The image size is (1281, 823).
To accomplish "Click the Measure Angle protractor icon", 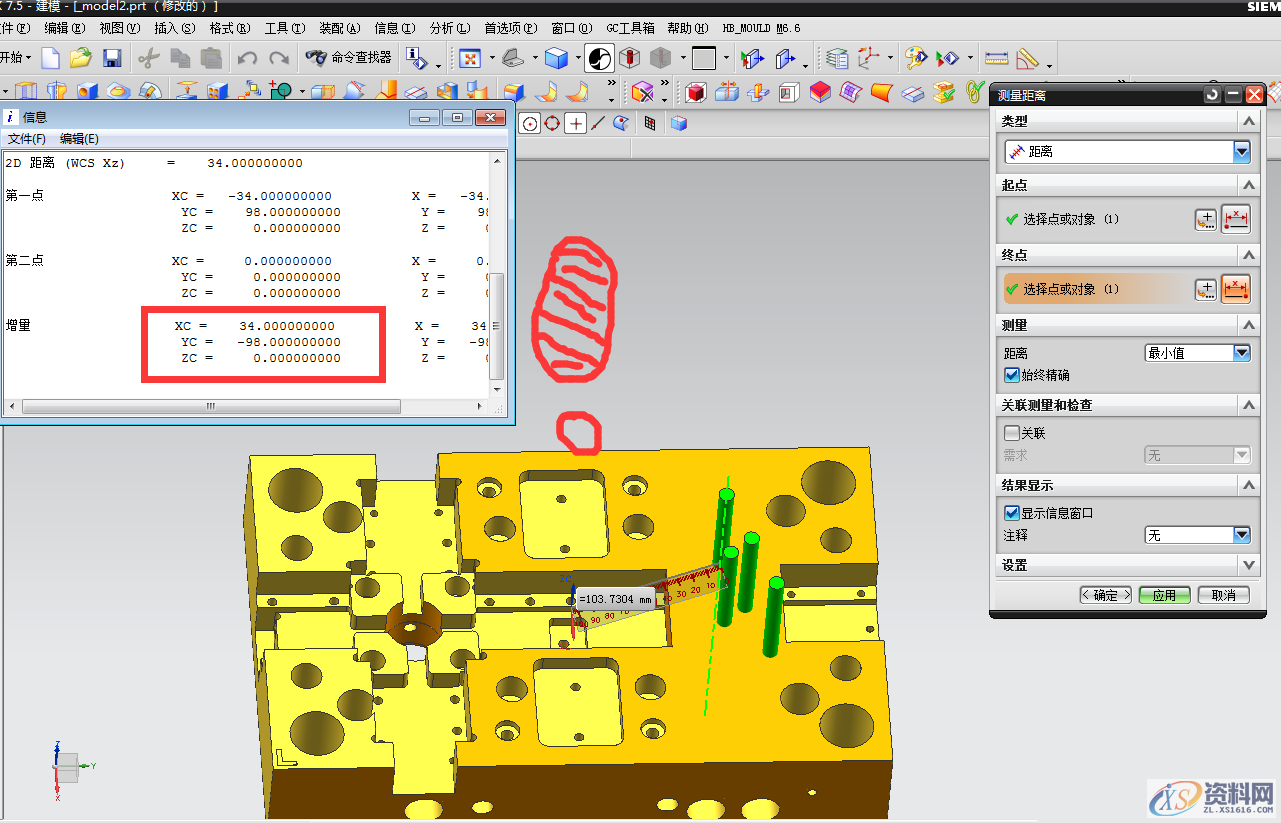I will [1027, 59].
